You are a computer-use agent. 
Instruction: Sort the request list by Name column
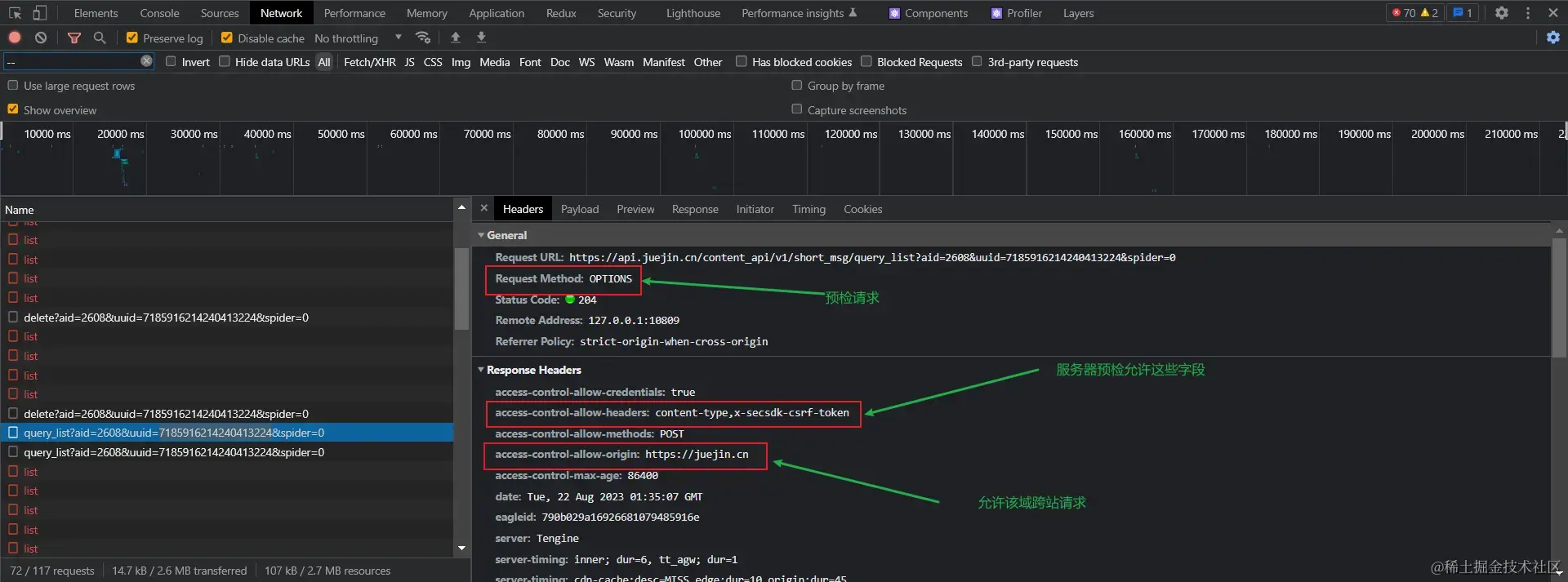coord(227,210)
